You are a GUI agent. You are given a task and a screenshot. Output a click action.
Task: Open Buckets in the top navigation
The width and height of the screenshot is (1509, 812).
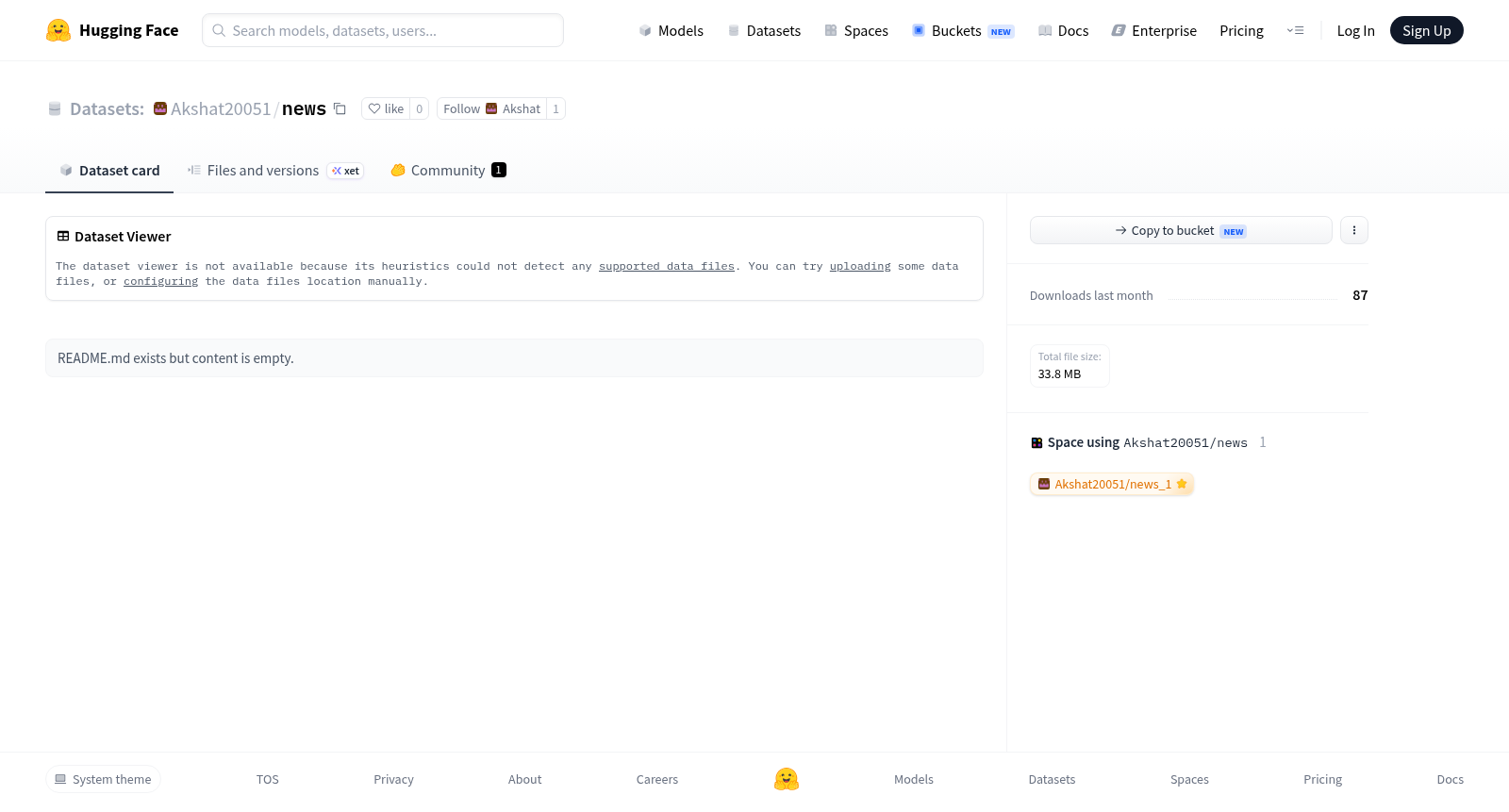963,30
